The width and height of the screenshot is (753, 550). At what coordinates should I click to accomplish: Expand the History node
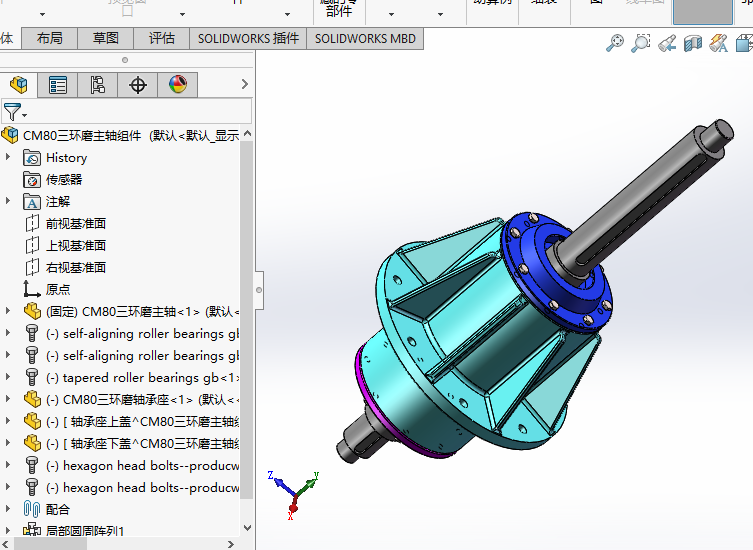(x=8, y=157)
